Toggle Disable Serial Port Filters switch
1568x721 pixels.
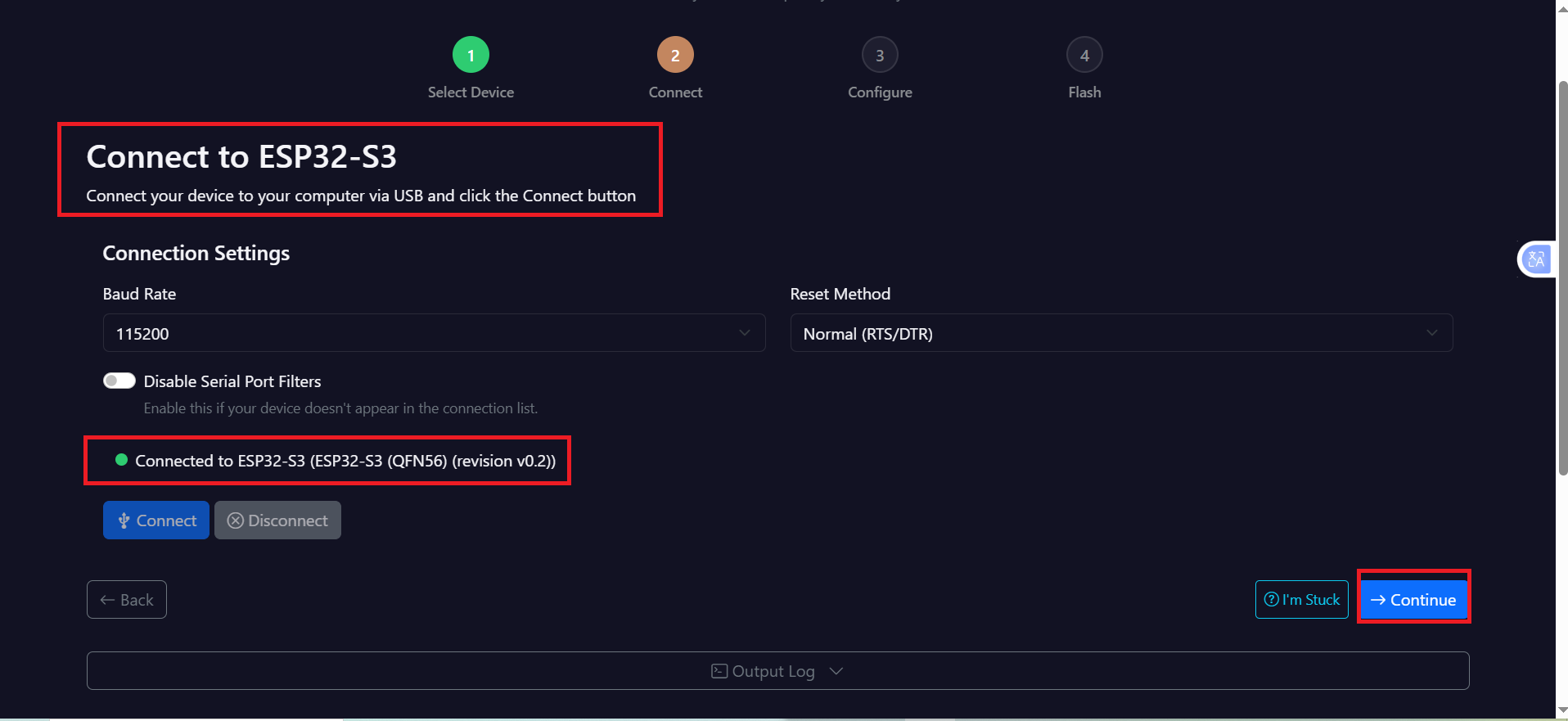(119, 381)
